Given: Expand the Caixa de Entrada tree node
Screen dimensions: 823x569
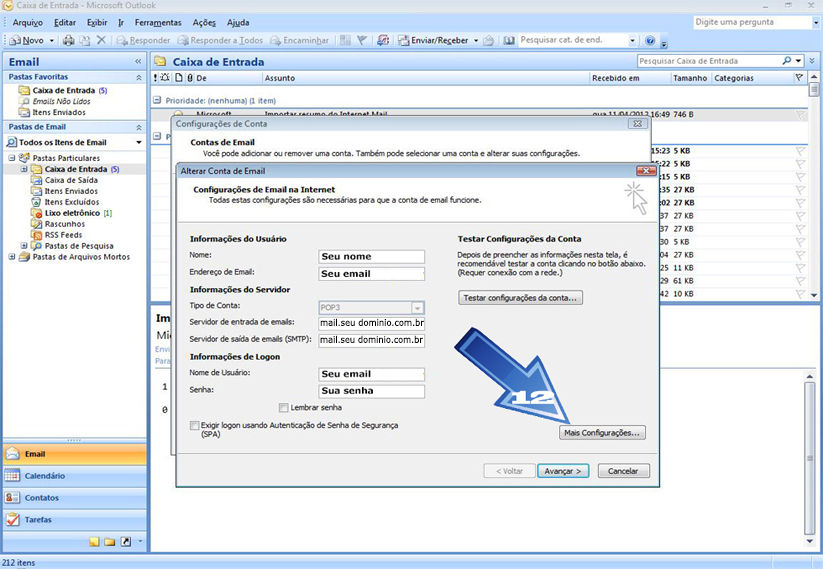Looking at the screenshot, I should [24, 169].
